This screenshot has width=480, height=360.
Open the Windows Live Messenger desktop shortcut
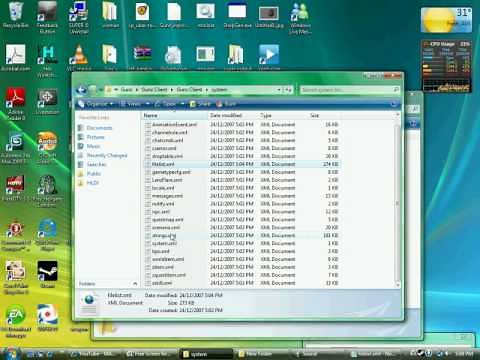pos(300,18)
